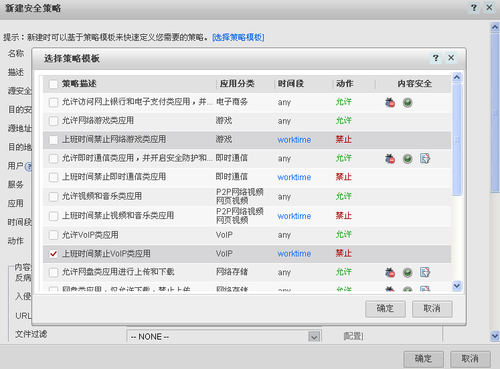Click outer window scrollbar thumb

coord(495,113)
